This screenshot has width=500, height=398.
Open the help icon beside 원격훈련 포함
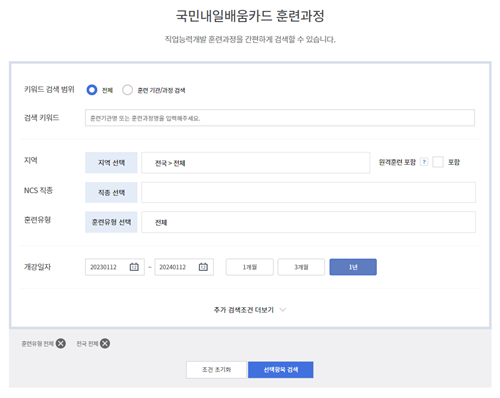pyautogui.click(x=424, y=162)
